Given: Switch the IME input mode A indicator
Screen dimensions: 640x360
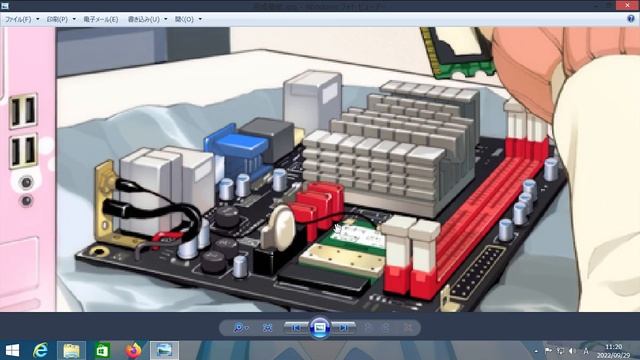Looking at the screenshot, I should 587,351.
